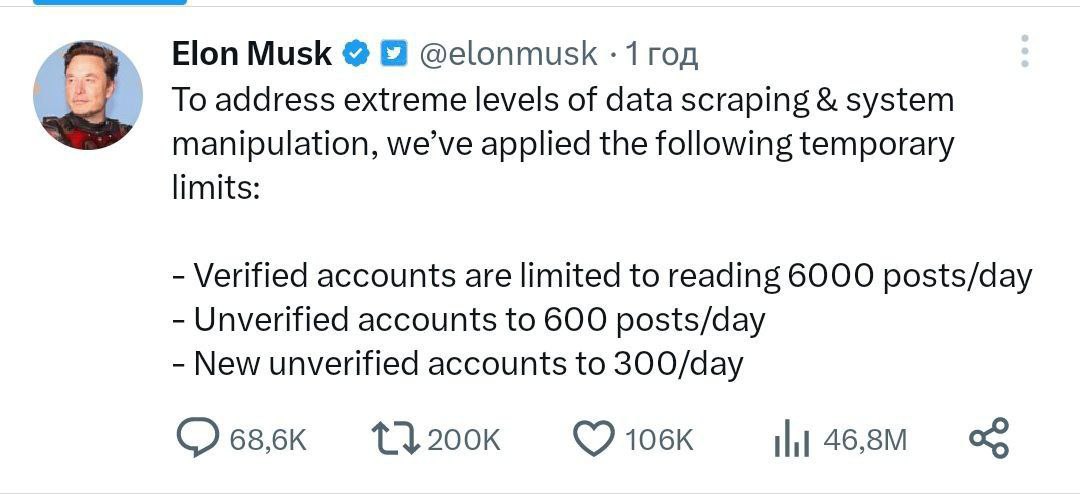Click the Elon Musk display name
This screenshot has width=1080, height=494.
(x=251, y=53)
